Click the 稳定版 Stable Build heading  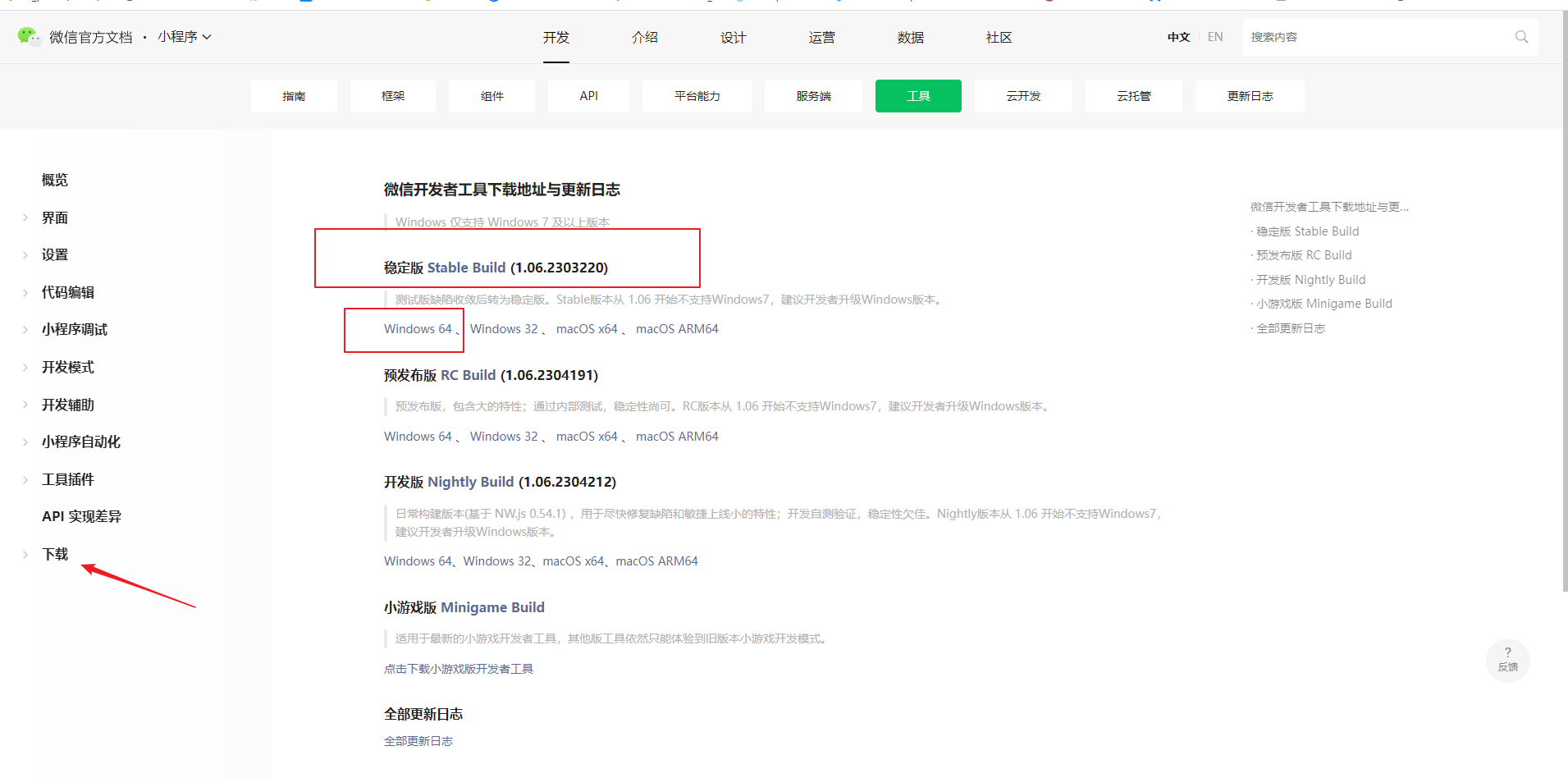(496, 268)
